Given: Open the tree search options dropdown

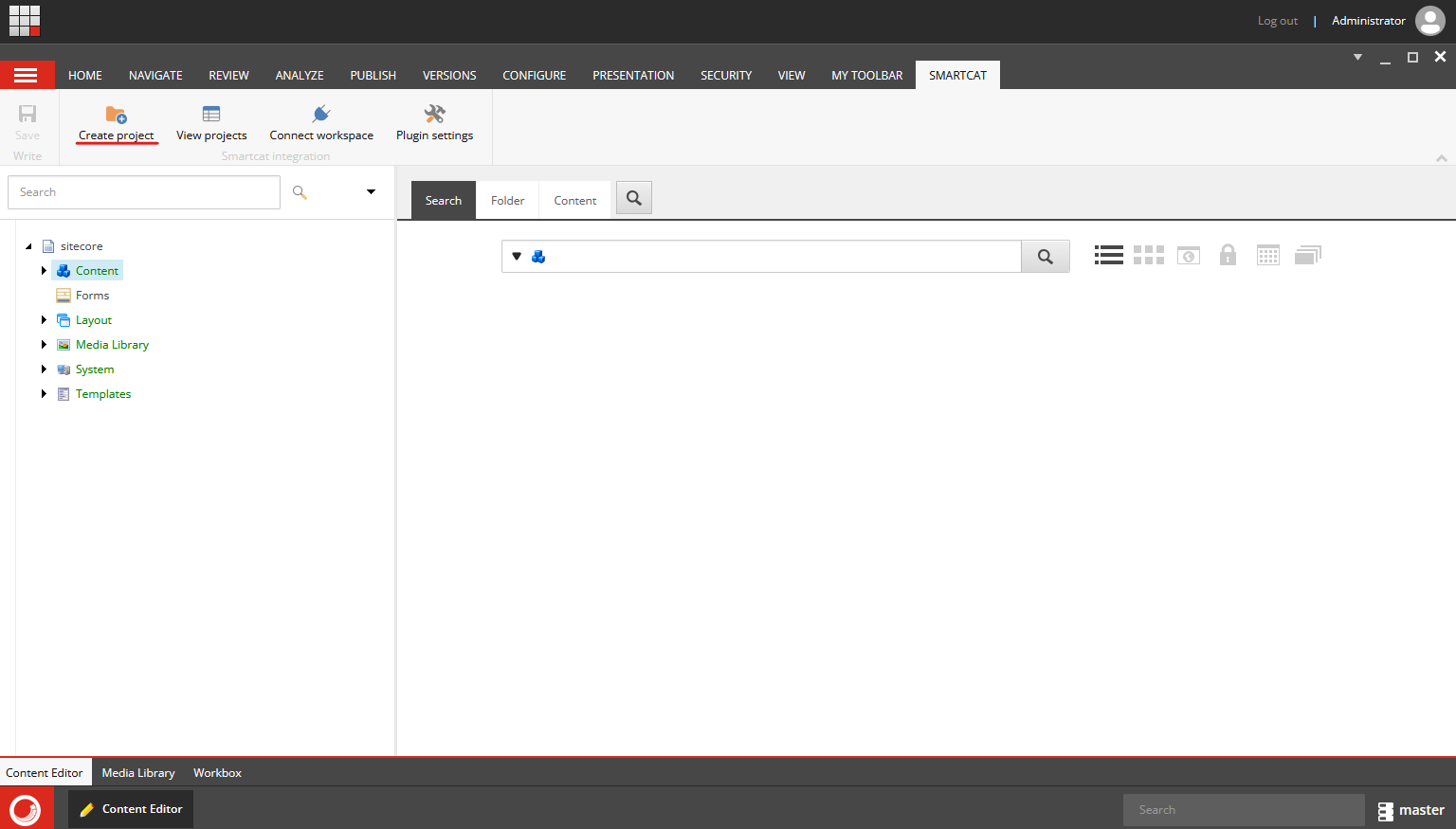Looking at the screenshot, I should coord(371,192).
